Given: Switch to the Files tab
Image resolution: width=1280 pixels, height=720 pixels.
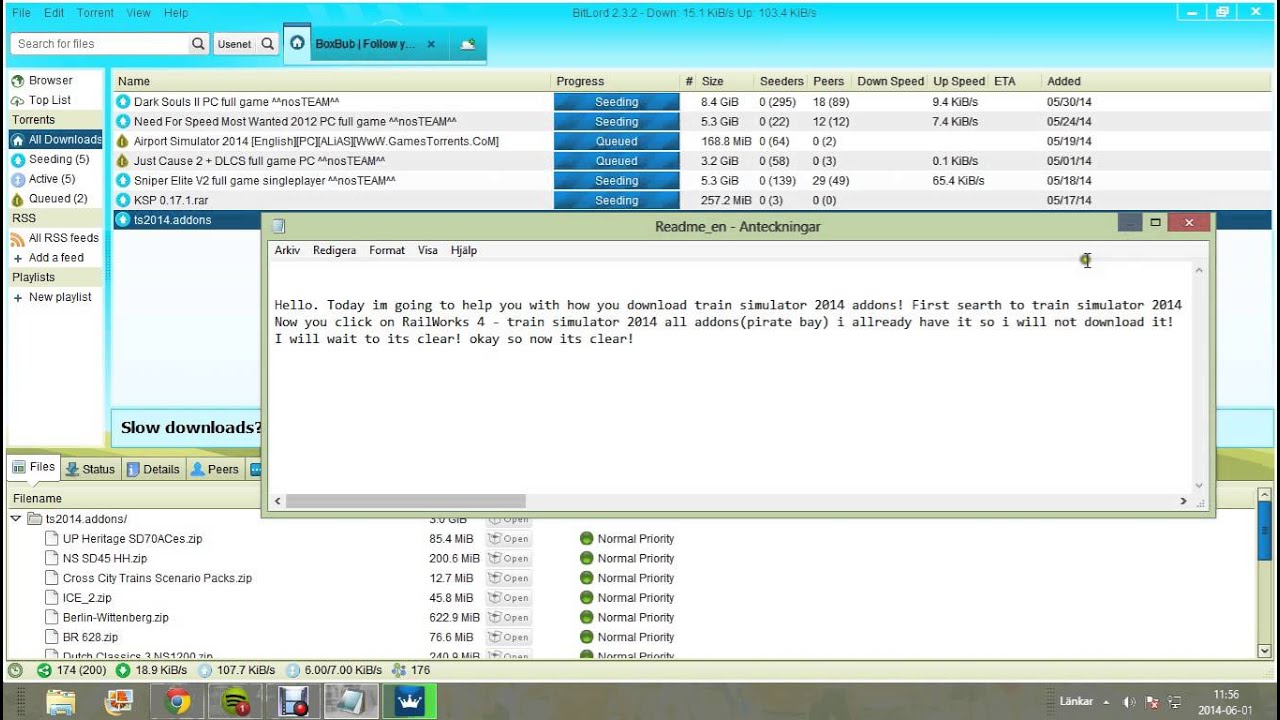Looking at the screenshot, I should tap(34, 468).
